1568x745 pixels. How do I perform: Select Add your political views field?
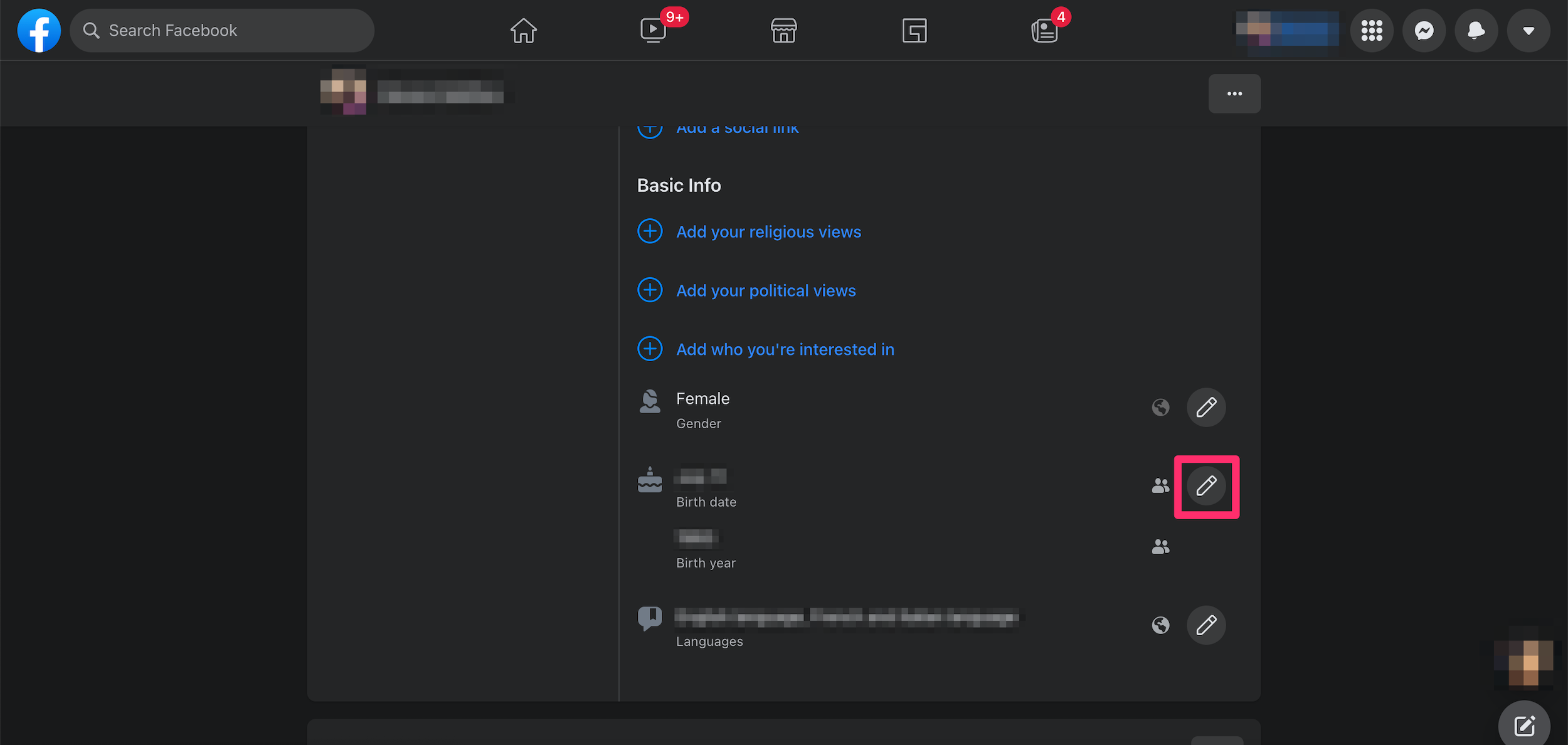pyautogui.click(x=766, y=290)
